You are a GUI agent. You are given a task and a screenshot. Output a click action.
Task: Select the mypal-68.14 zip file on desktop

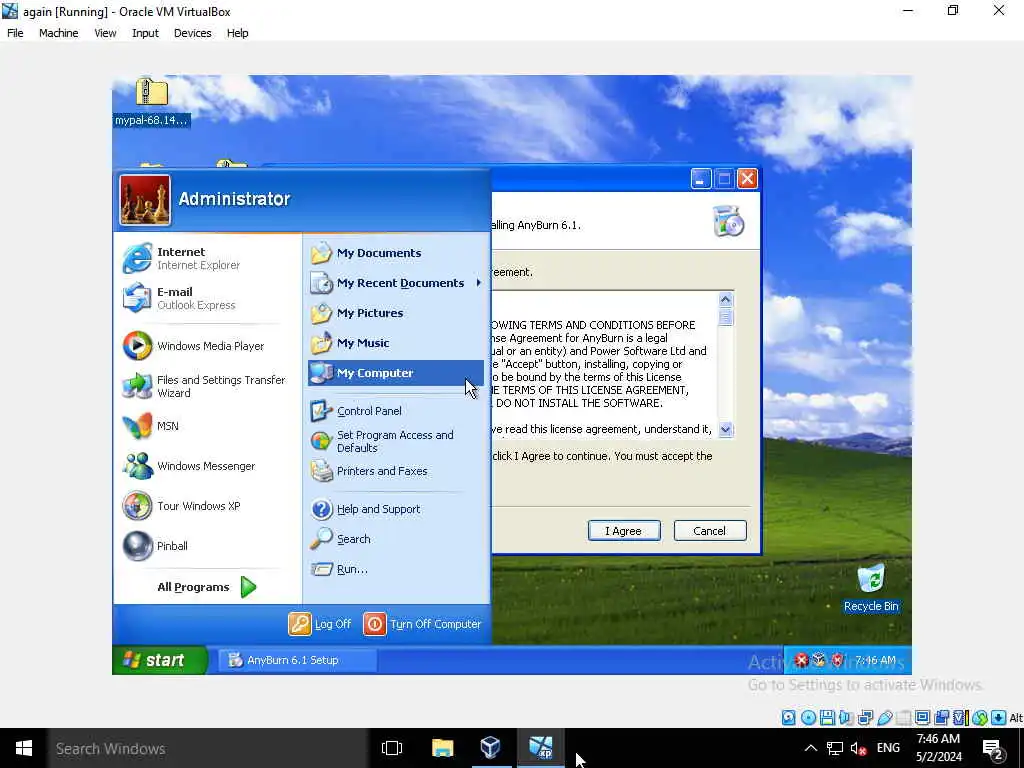pyautogui.click(x=152, y=102)
